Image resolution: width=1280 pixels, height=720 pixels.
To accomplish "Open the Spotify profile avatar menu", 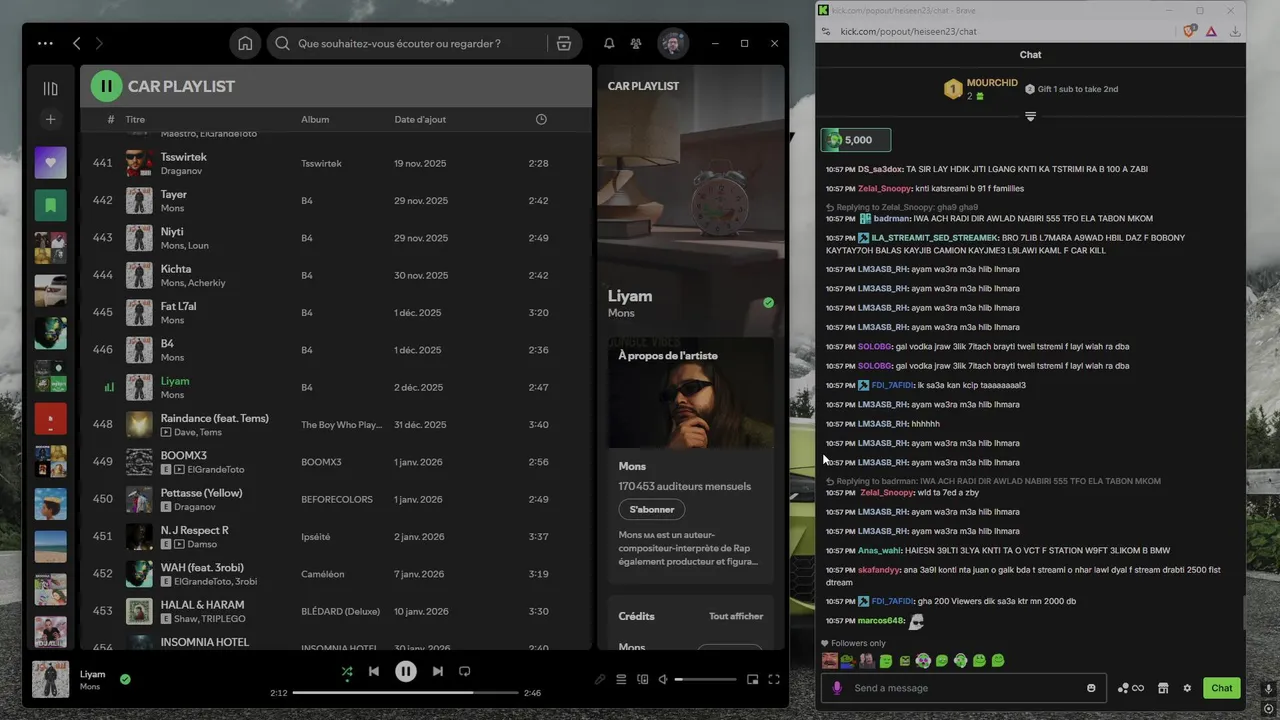I will [673, 43].
